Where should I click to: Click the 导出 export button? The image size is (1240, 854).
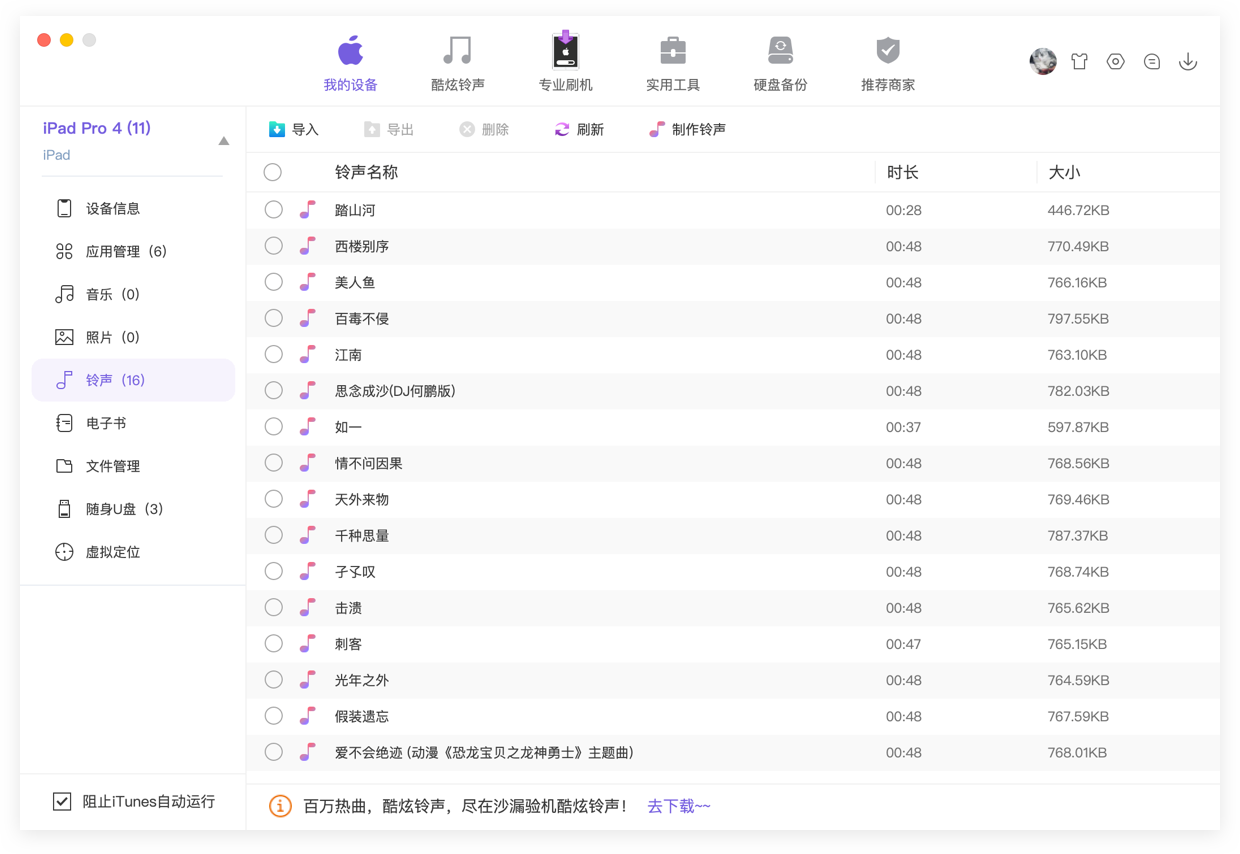[x=389, y=129]
